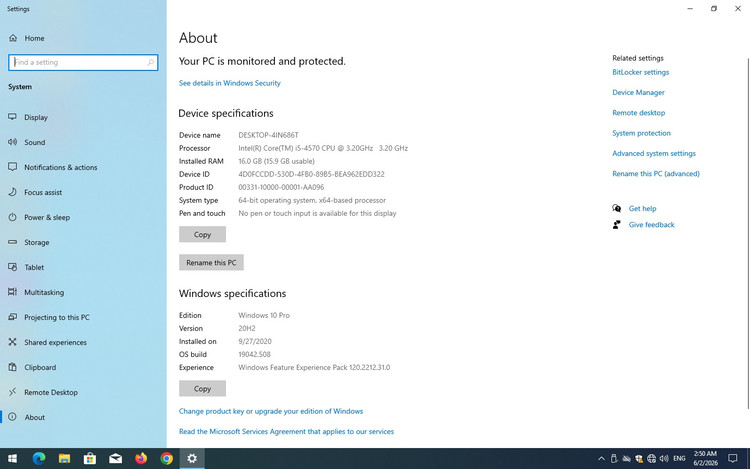Viewport: 750px width, 469px height.
Task: Click the tray security warning icon
Action: pyautogui.click(x=639, y=458)
